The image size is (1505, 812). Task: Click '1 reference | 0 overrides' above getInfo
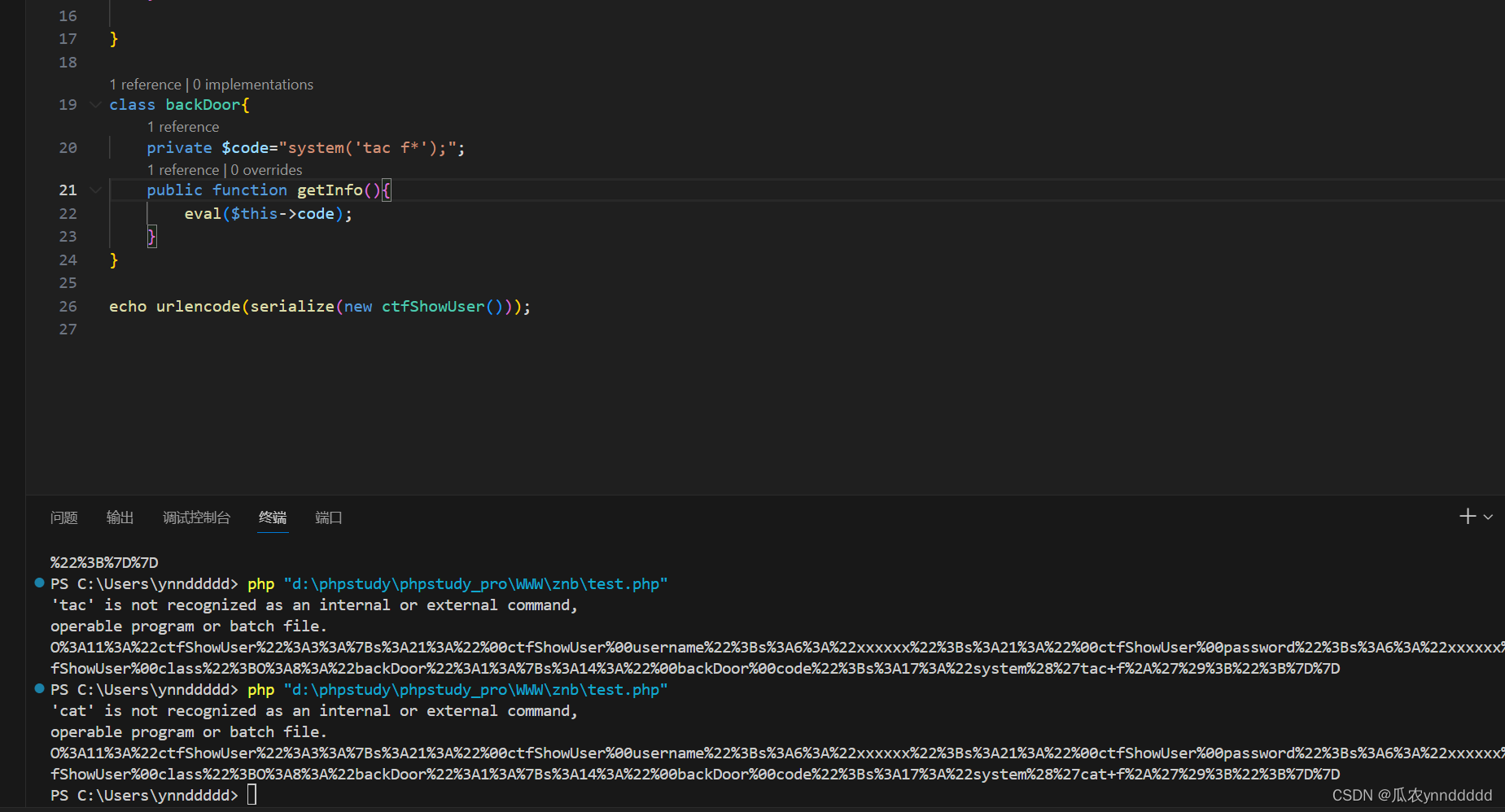[224, 169]
